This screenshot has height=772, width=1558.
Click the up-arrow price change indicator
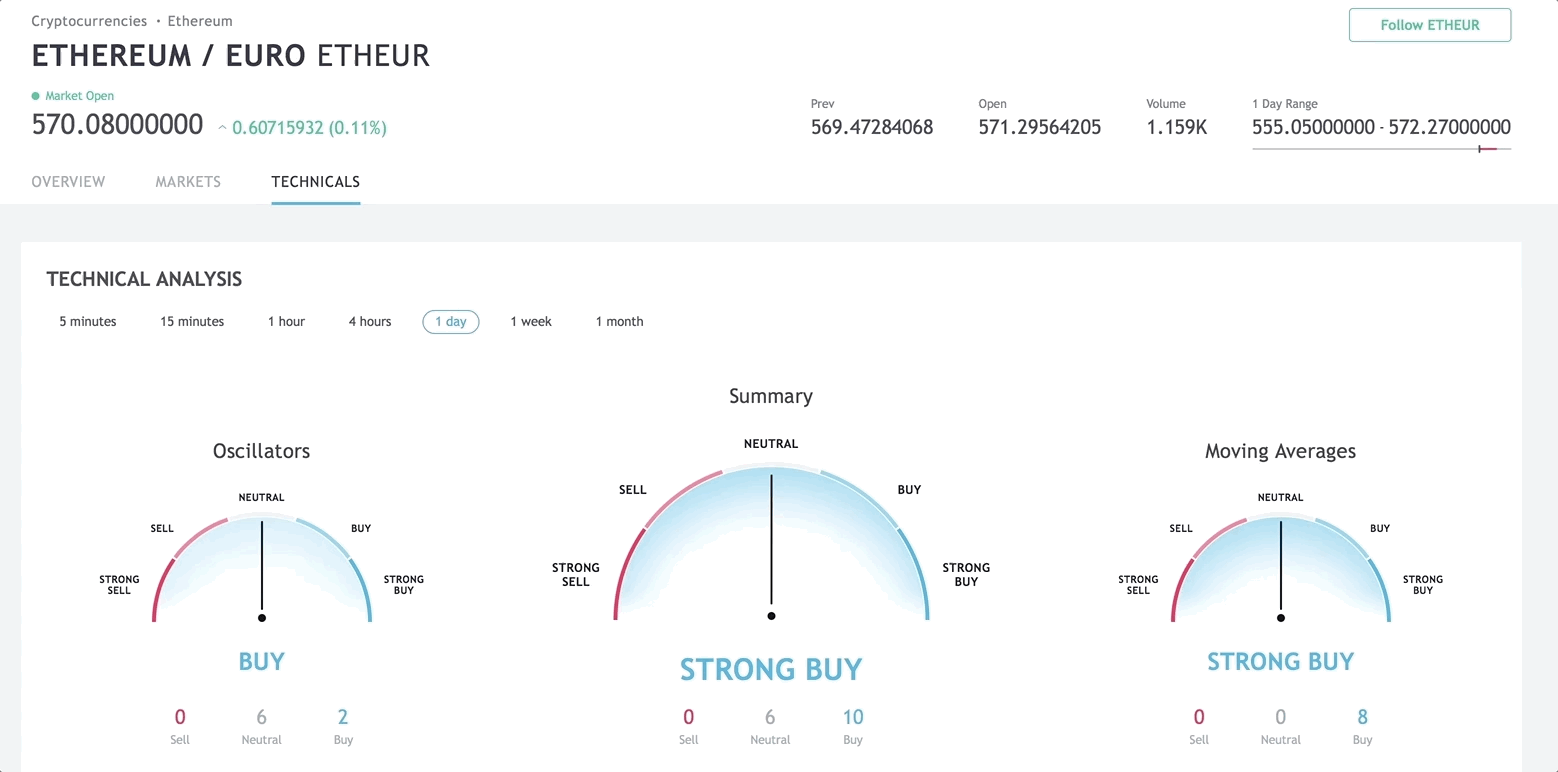(222, 128)
